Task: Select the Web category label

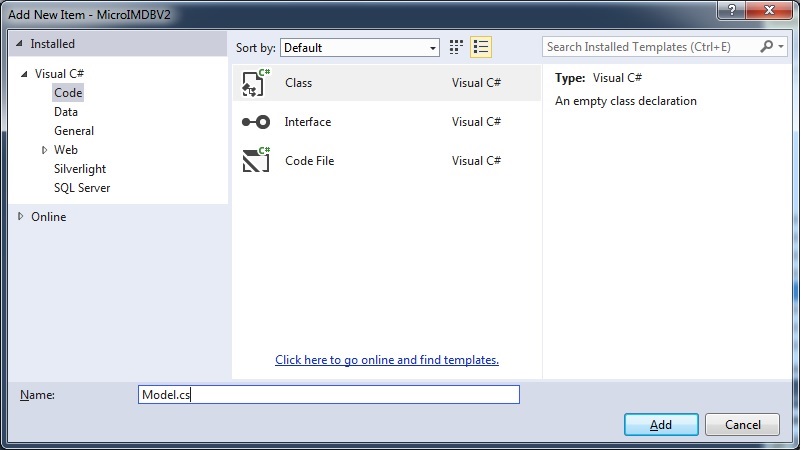Action: point(66,150)
